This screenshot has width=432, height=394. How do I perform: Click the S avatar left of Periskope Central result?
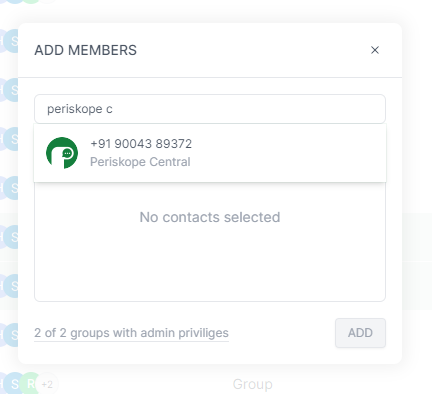tap(12, 139)
